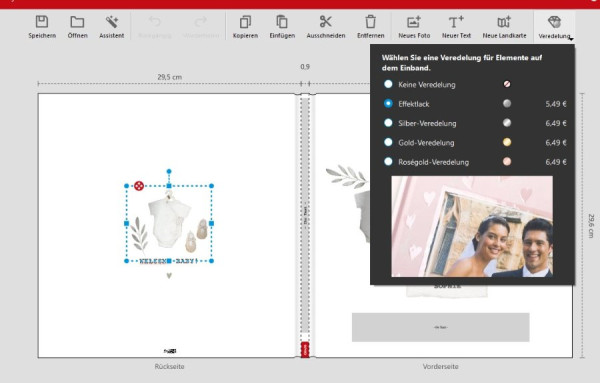Select Gold-Veredelung radio option
Image resolution: width=600 pixels, height=383 pixels.
388,142
